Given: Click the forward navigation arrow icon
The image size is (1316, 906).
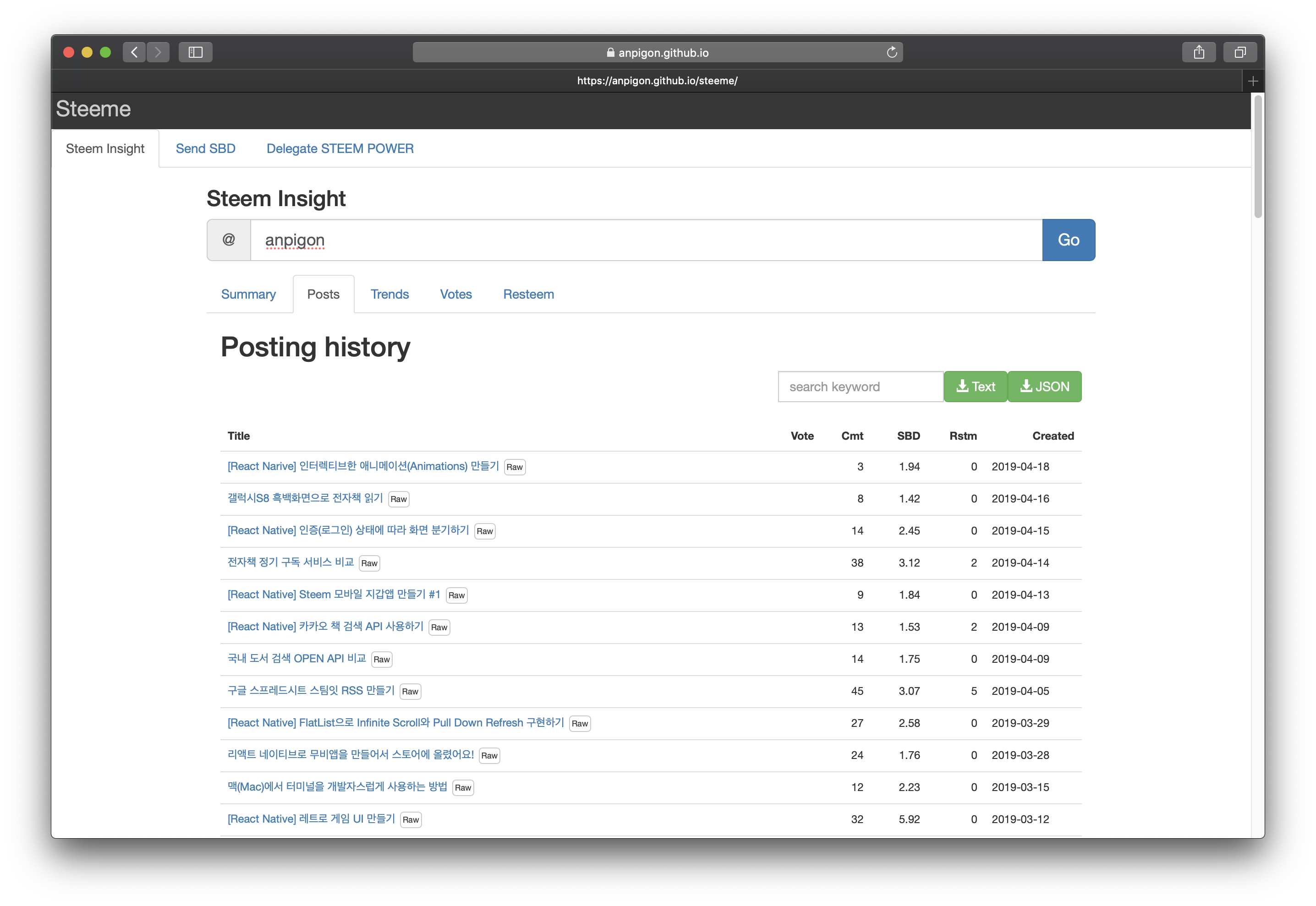Looking at the screenshot, I should (x=158, y=52).
